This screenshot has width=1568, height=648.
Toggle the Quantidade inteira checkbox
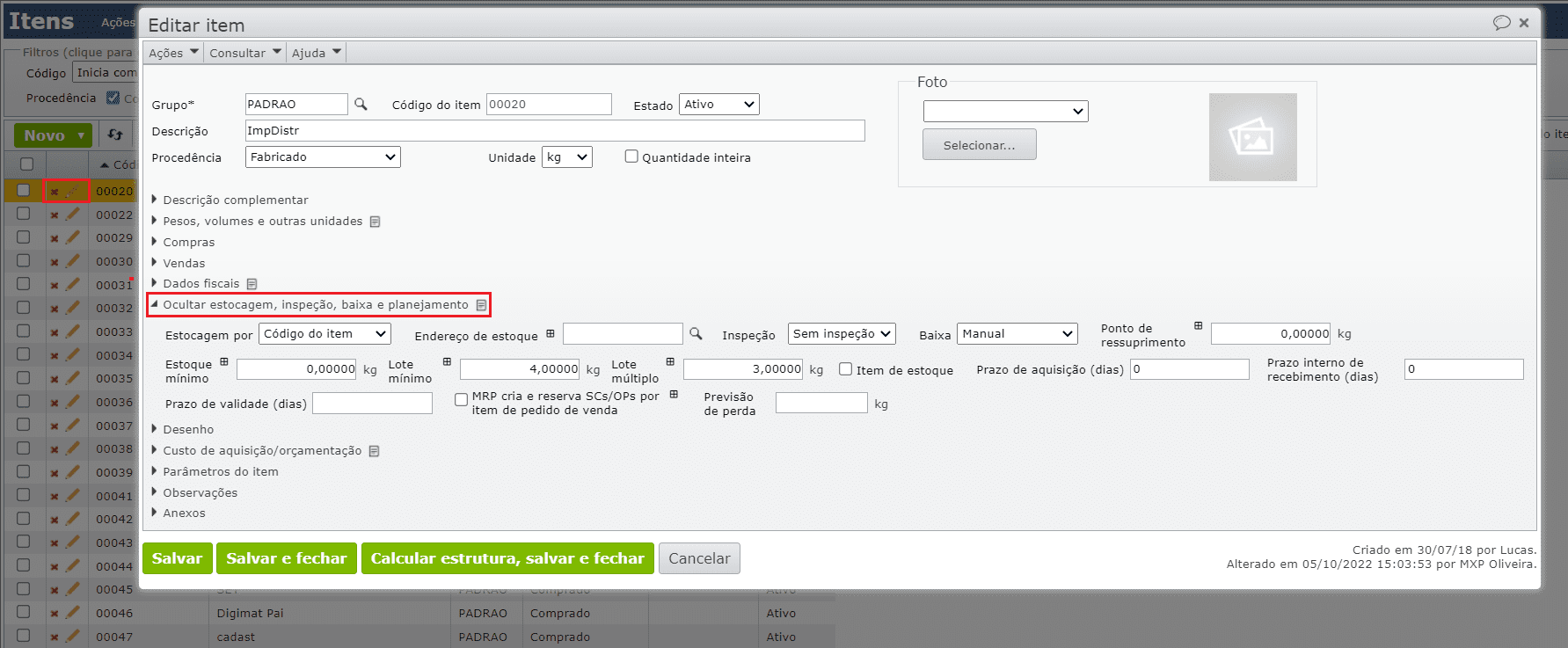tap(631, 157)
